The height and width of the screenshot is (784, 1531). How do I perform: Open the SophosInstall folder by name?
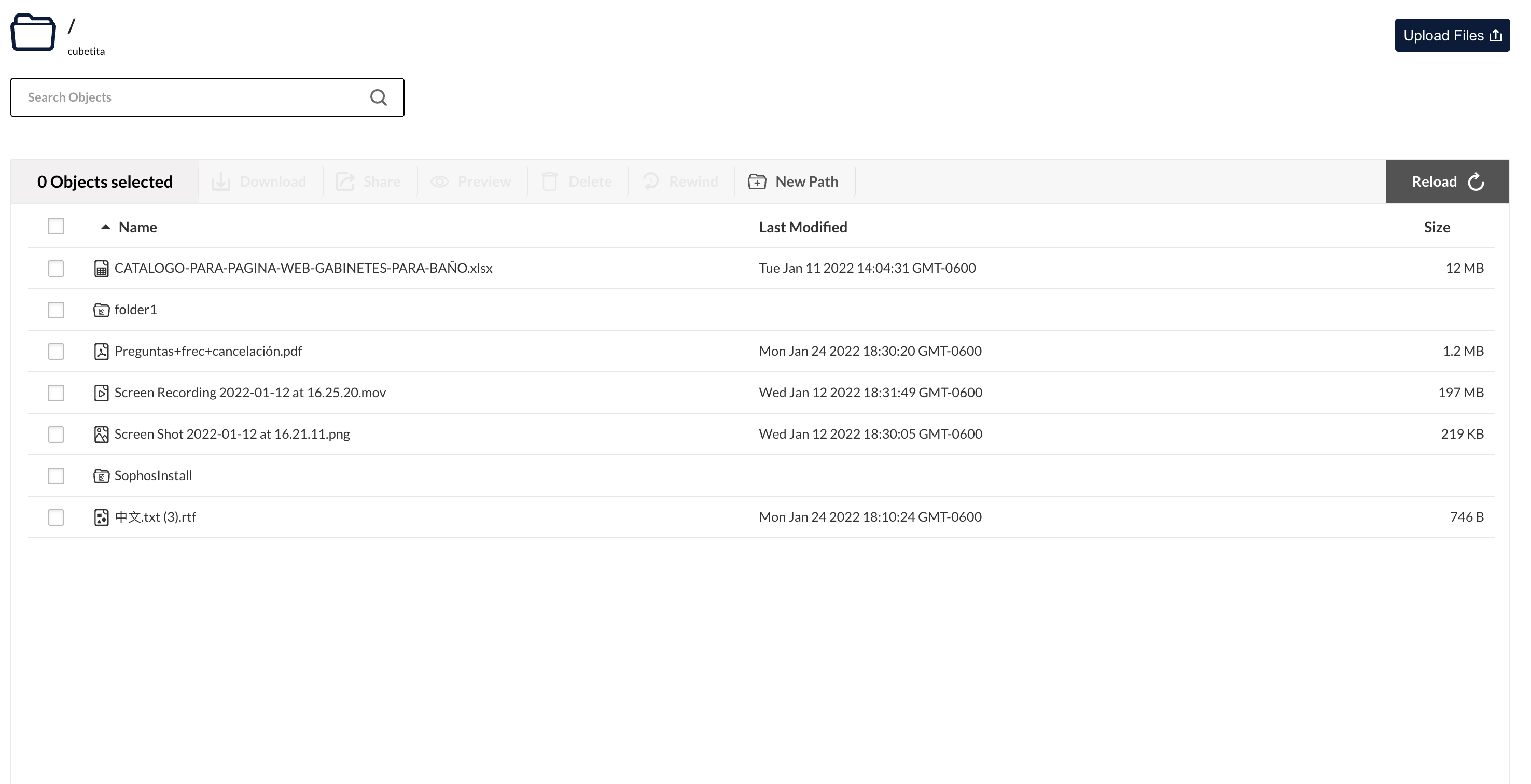tap(154, 475)
